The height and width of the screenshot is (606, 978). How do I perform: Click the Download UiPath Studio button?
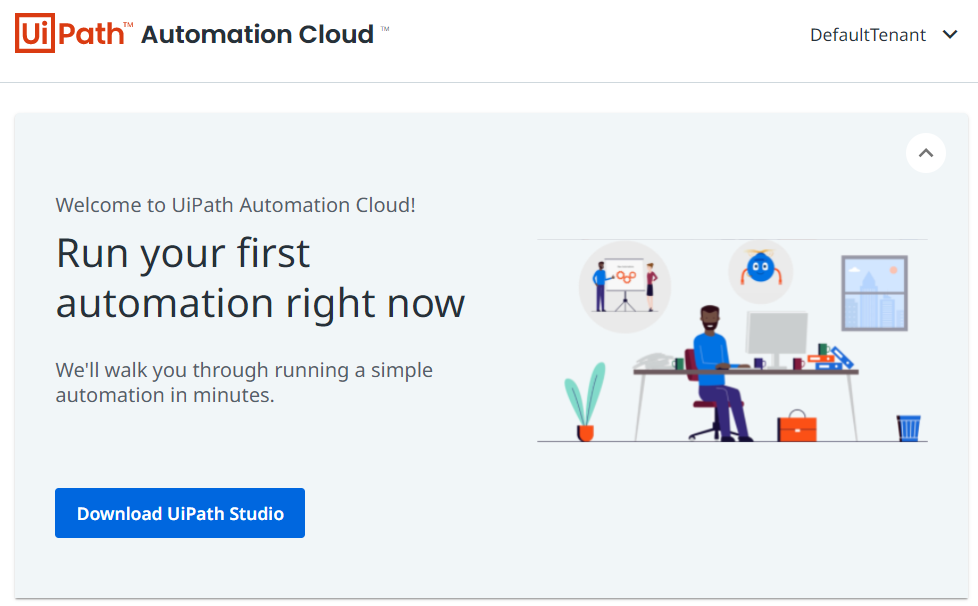coord(180,513)
